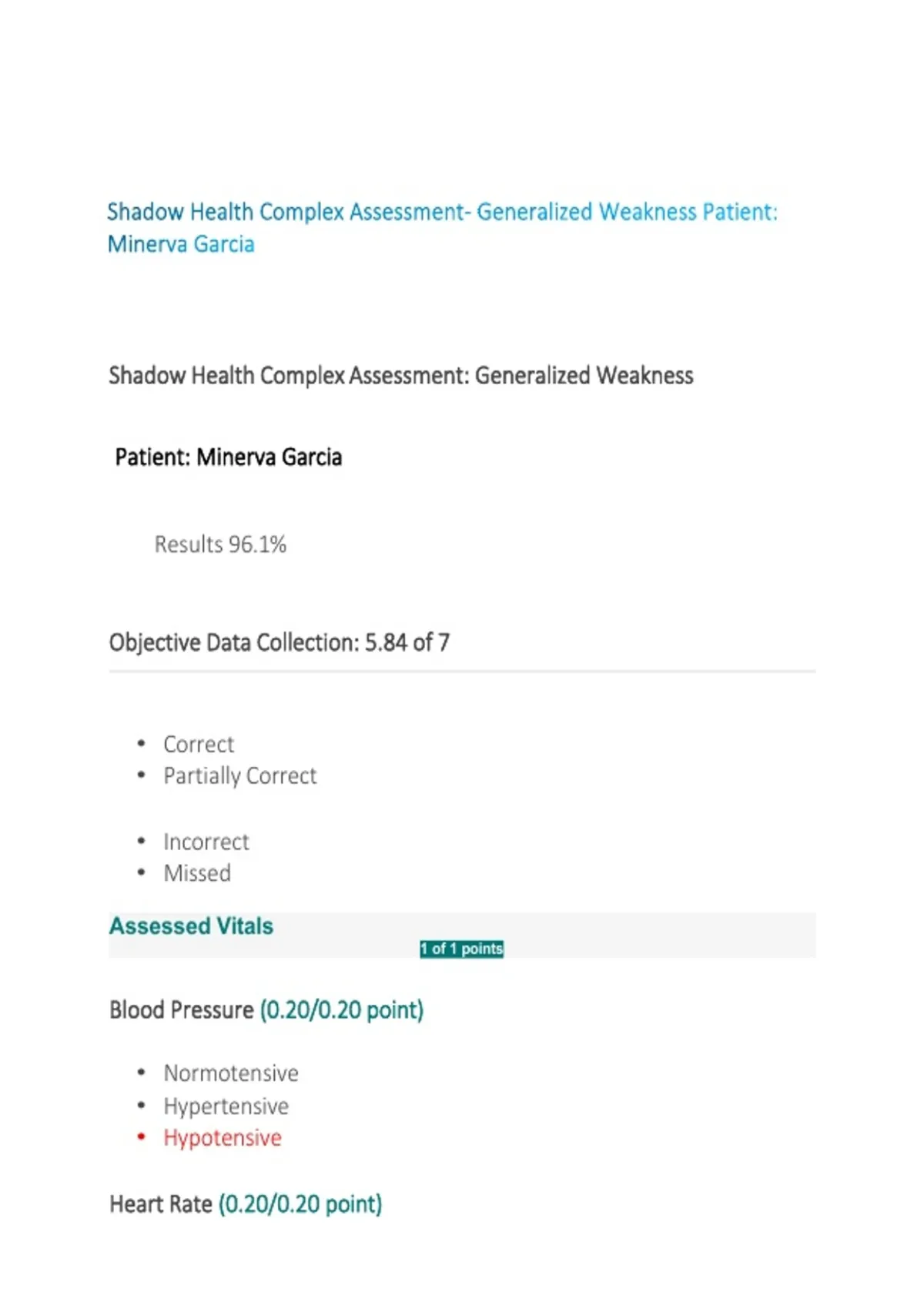Viewport: 924px width, 1309px height.
Task: Click the Blood Pressure 0.20/0.20 point score
Action: pos(342,1010)
